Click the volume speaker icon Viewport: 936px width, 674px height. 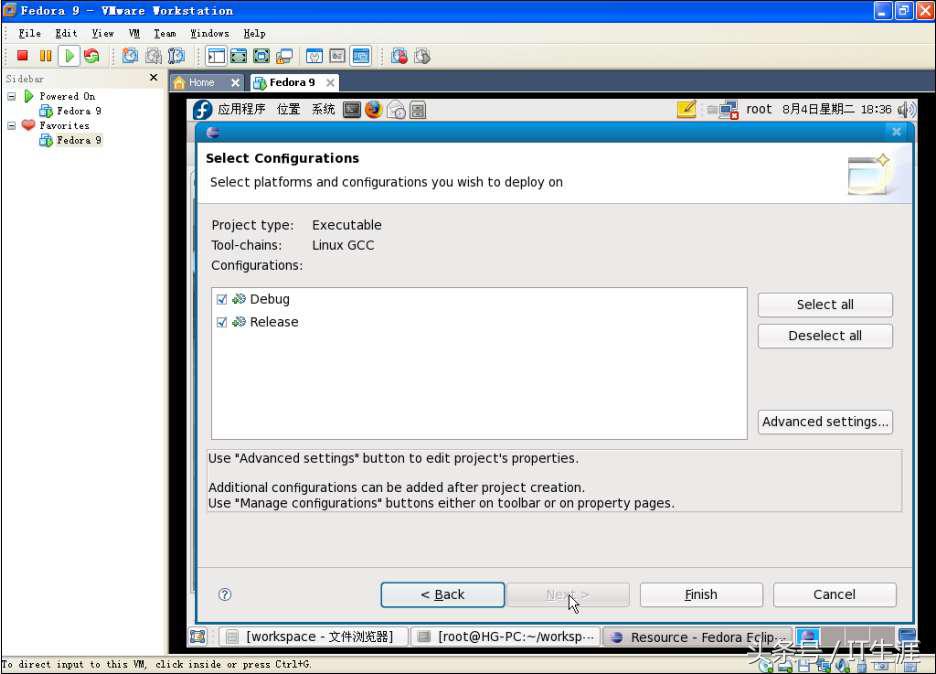coord(906,109)
